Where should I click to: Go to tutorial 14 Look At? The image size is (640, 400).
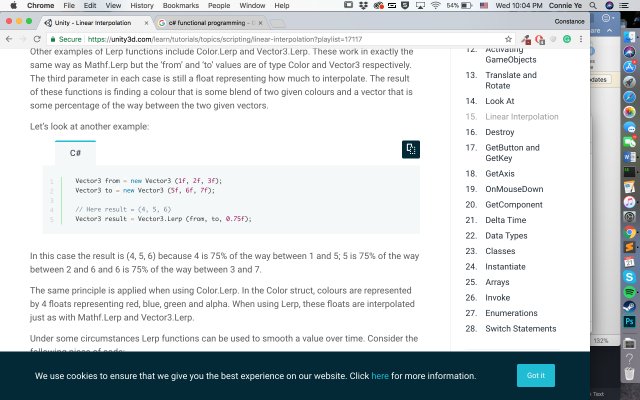pos(500,101)
